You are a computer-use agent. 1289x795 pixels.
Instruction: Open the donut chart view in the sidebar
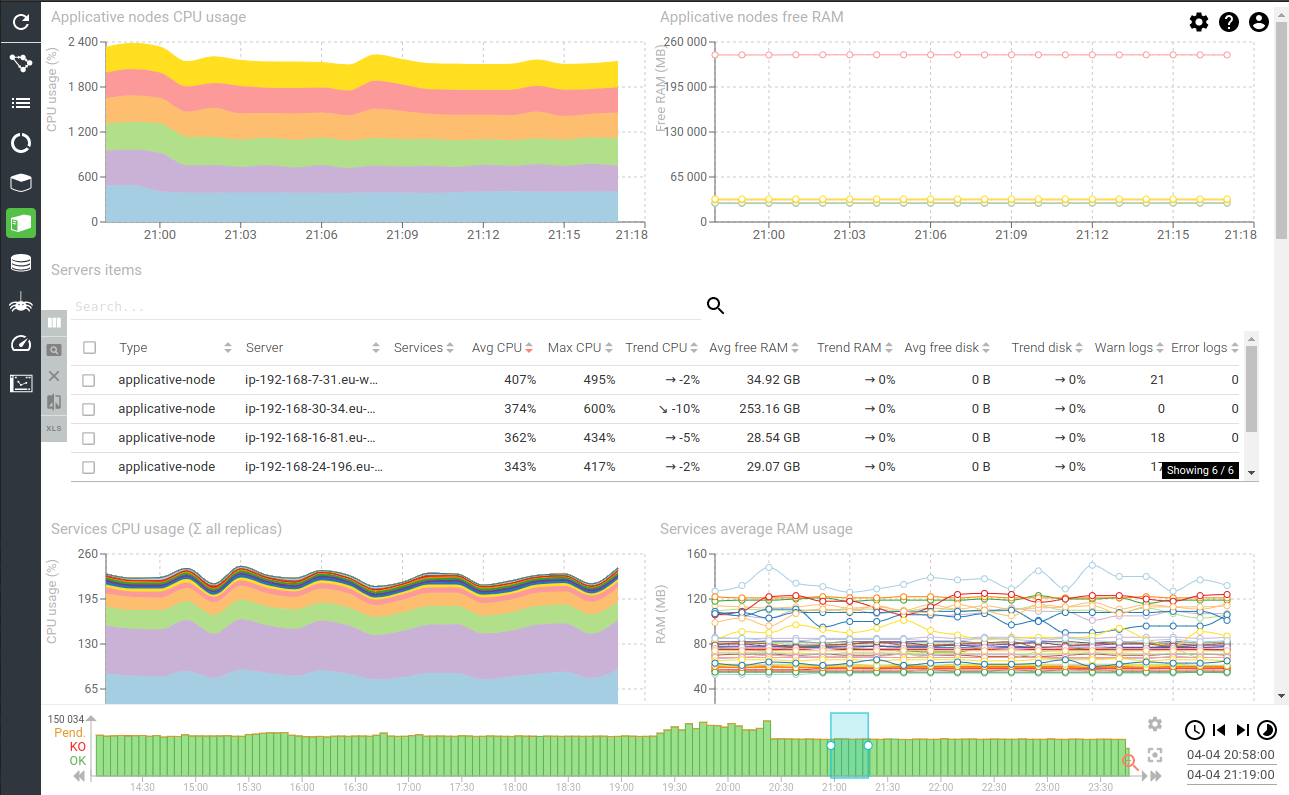(x=20, y=143)
